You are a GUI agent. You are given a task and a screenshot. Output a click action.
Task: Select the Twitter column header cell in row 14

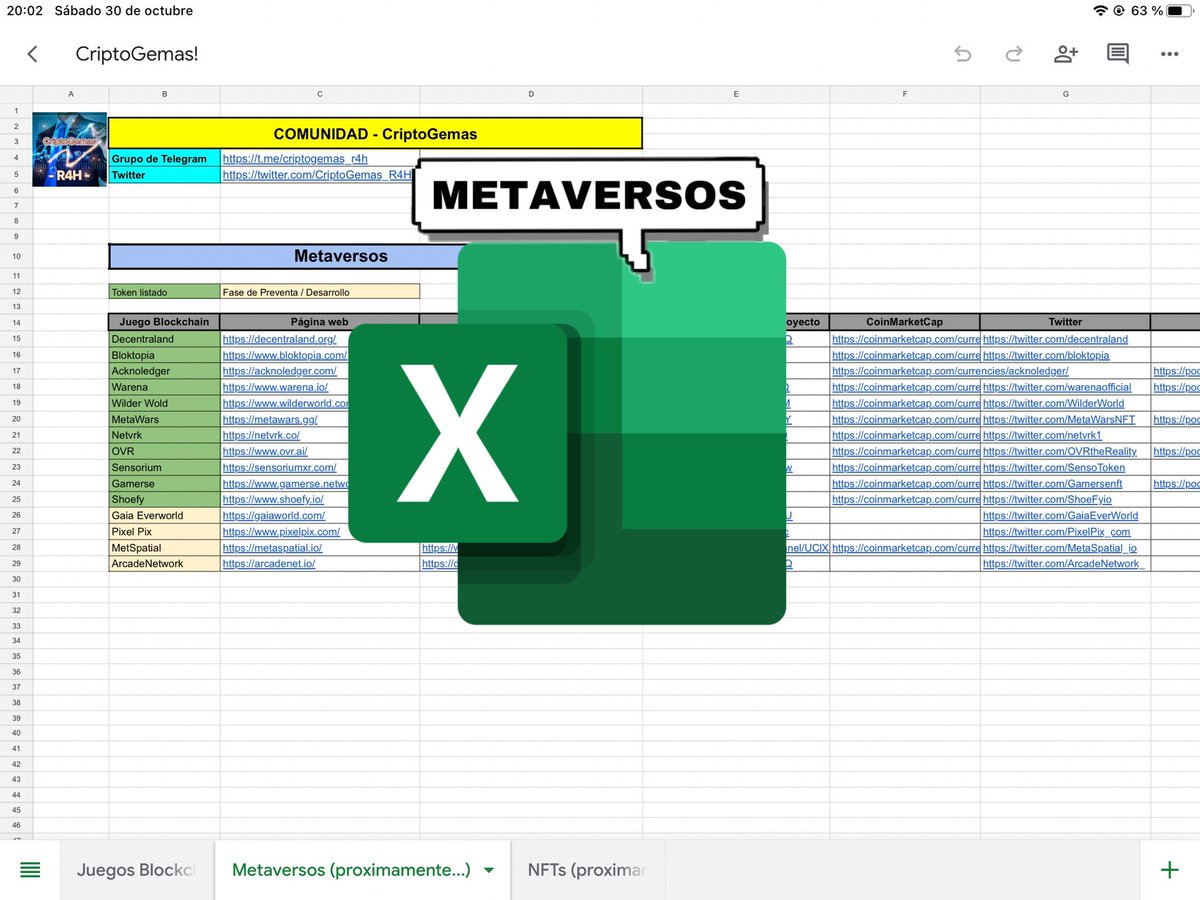1065,322
